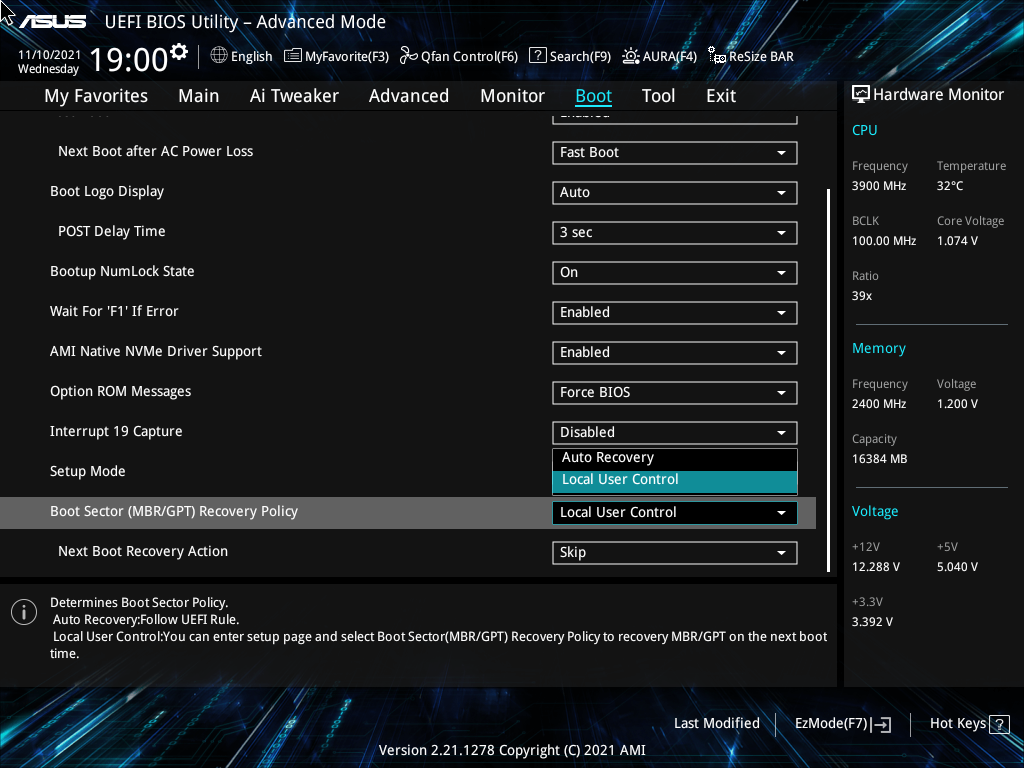Click Version 2.21.1278 copyright text
1024x768 pixels.
pos(512,750)
